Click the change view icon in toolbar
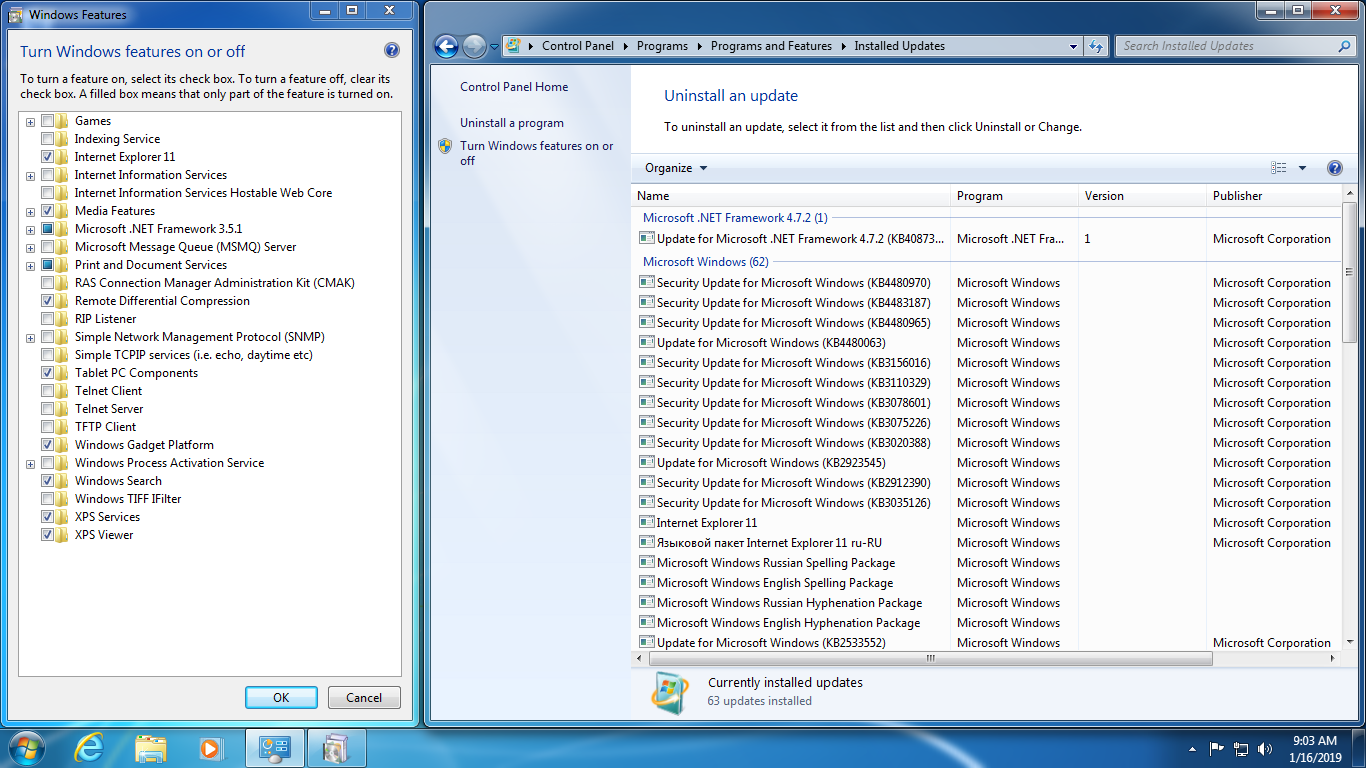The height and width of the screenshot is (768, 1366). pos(1279,168)
